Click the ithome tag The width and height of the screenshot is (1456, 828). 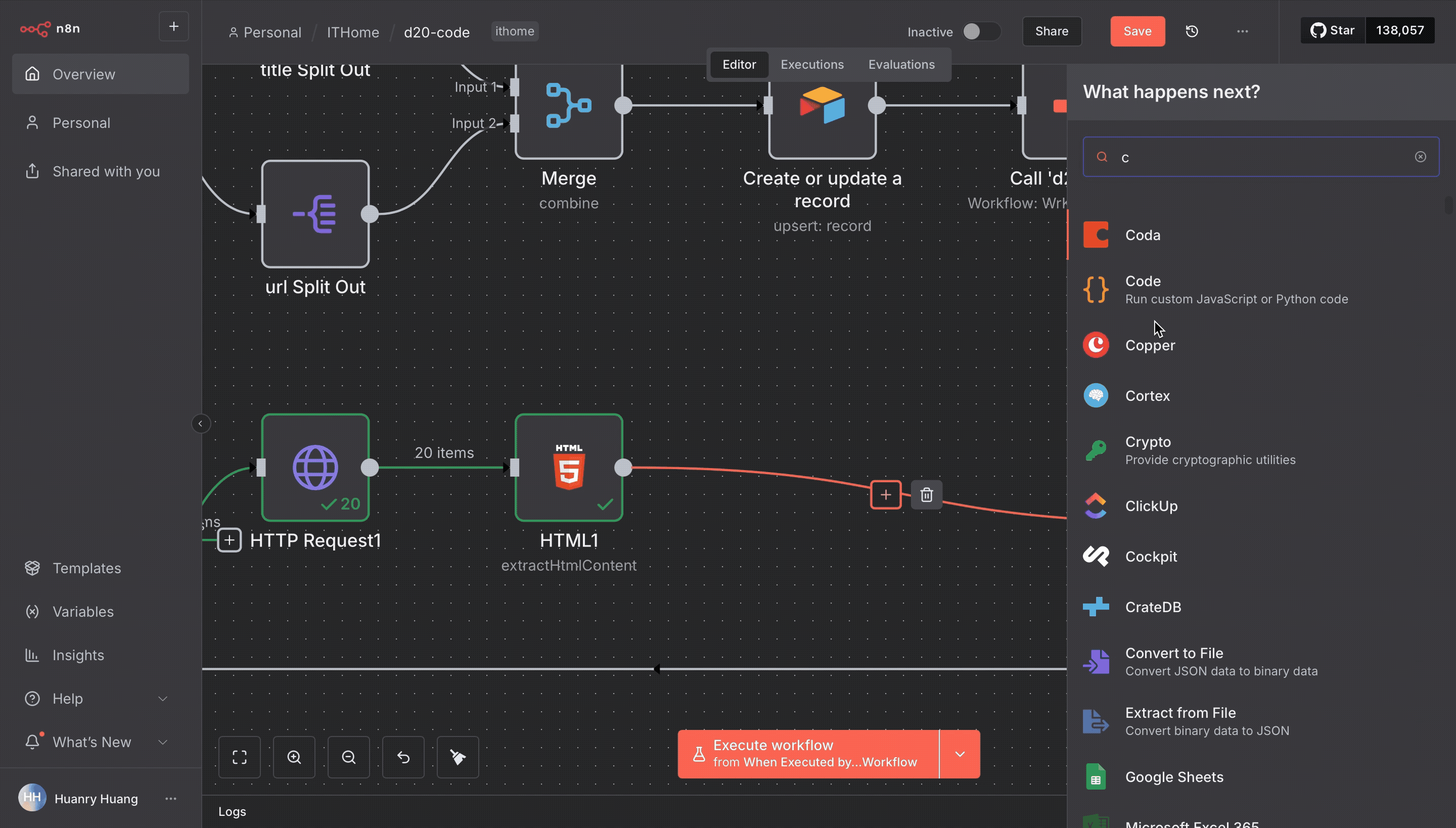[x=515, y=31]
